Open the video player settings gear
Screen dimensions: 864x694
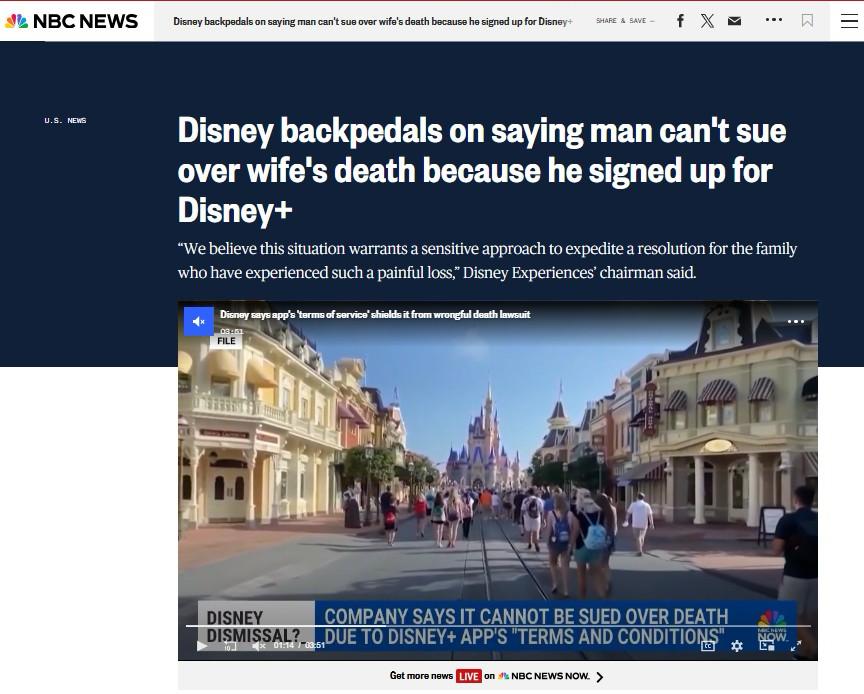click(x=737, y=646)
